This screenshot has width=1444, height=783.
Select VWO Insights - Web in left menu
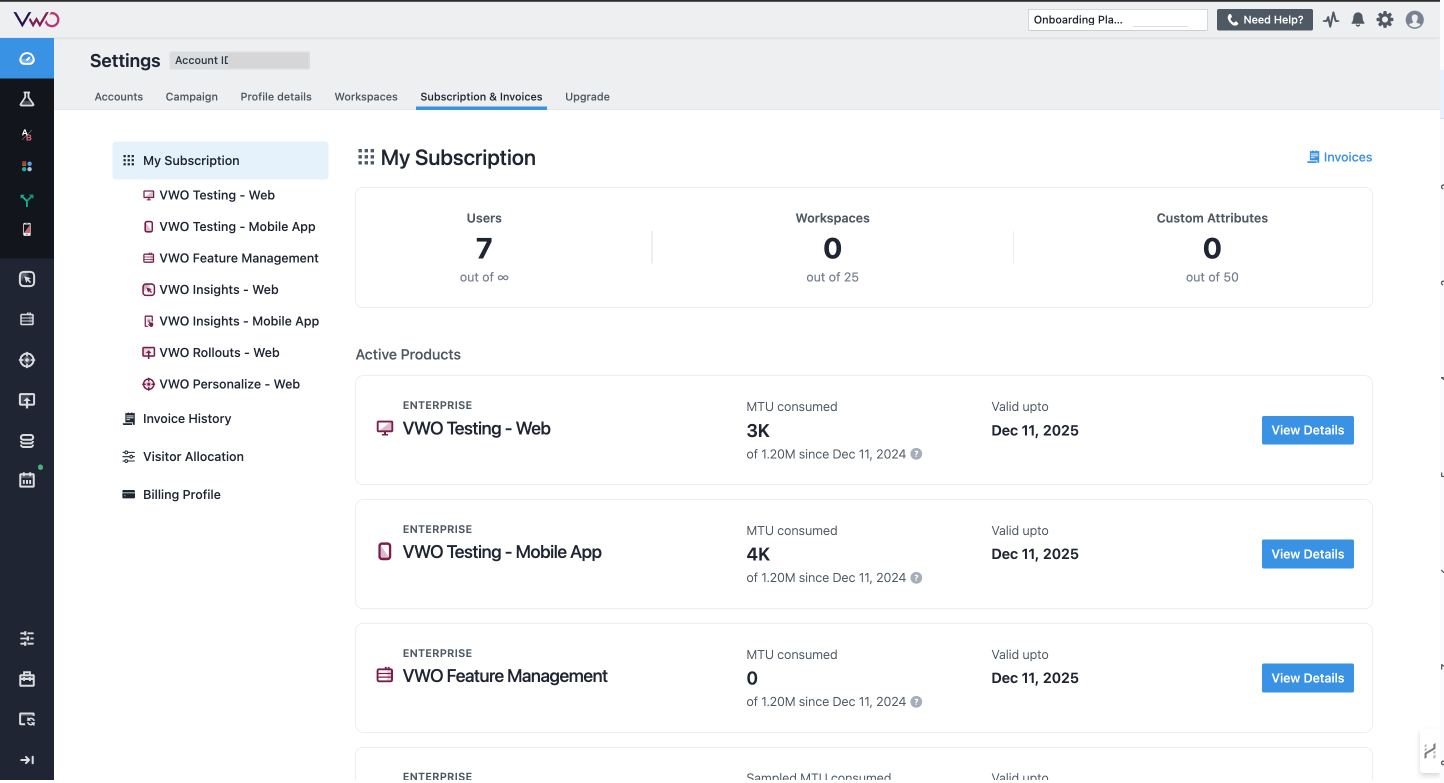point(211,290)
